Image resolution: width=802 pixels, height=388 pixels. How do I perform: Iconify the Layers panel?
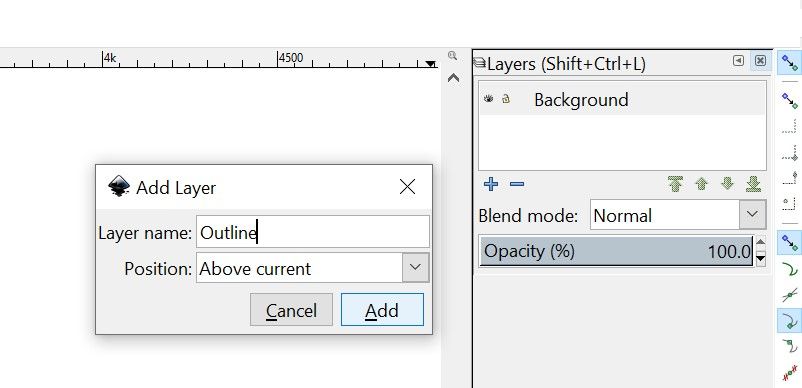coord(738,61)
